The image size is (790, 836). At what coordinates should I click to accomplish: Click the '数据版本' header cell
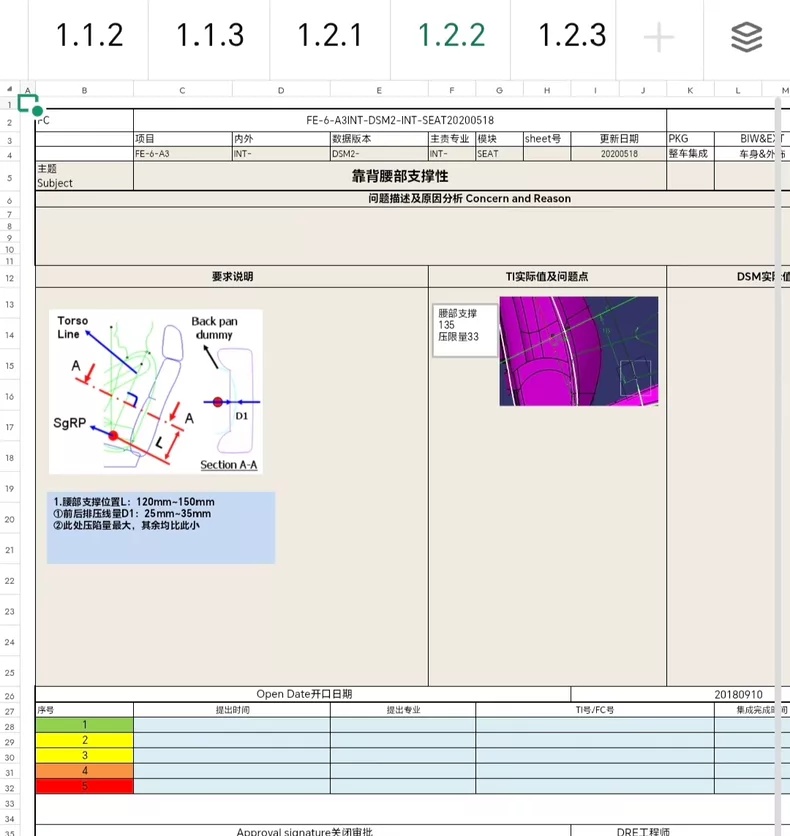(379, 139)
